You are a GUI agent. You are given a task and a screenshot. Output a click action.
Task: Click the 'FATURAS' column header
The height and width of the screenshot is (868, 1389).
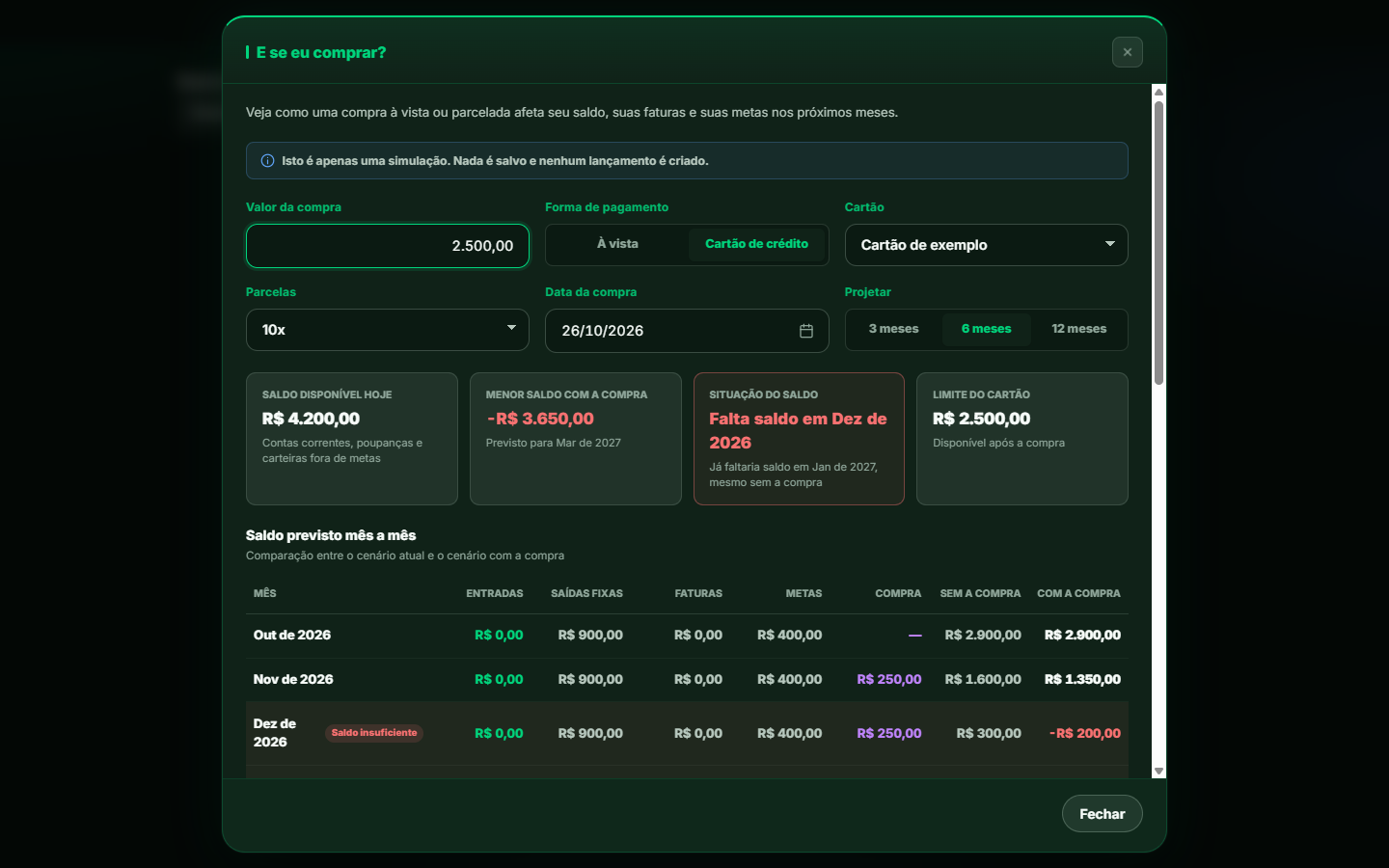pos(698,594)
